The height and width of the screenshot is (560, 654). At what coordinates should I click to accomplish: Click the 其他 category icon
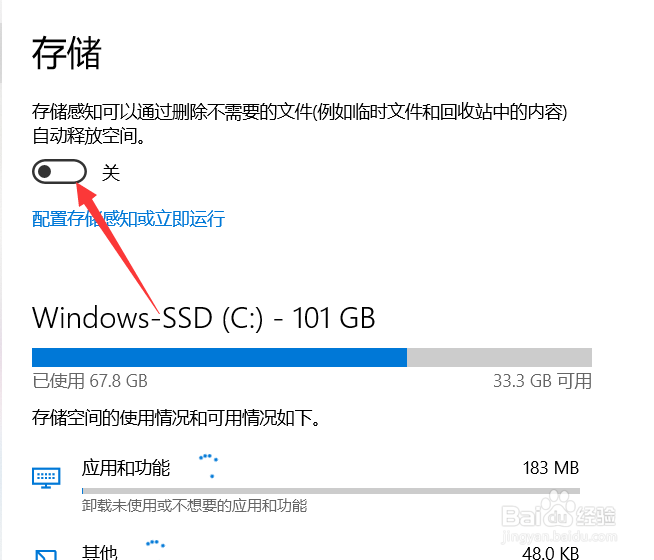46,553
